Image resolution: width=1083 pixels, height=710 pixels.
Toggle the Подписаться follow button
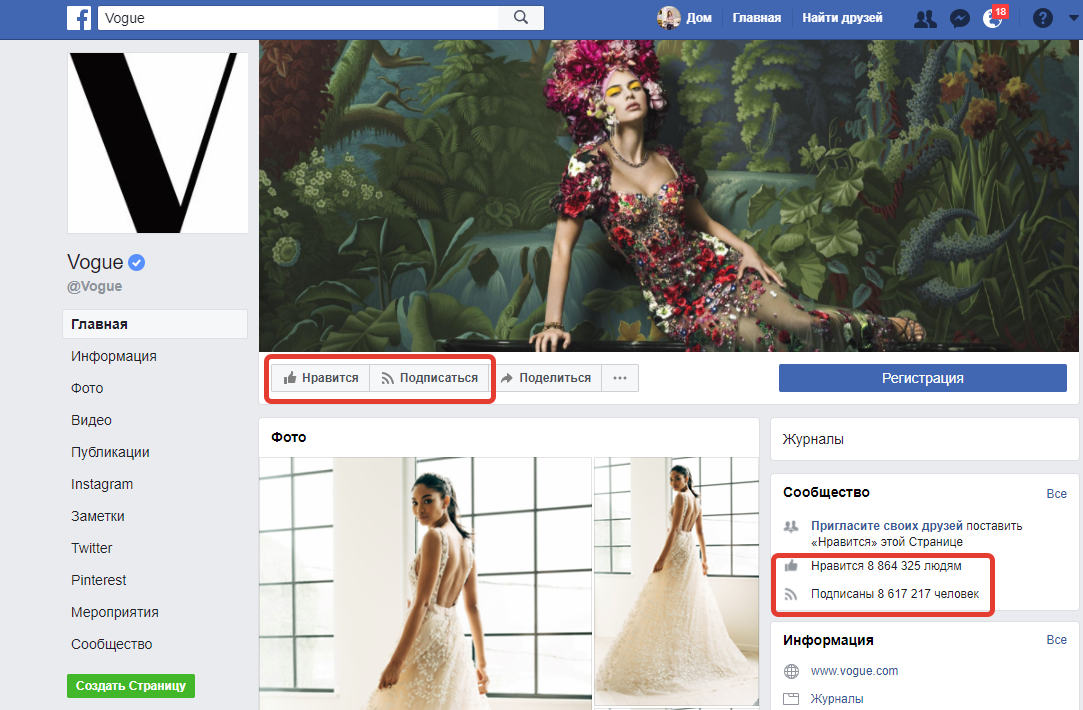430,378
